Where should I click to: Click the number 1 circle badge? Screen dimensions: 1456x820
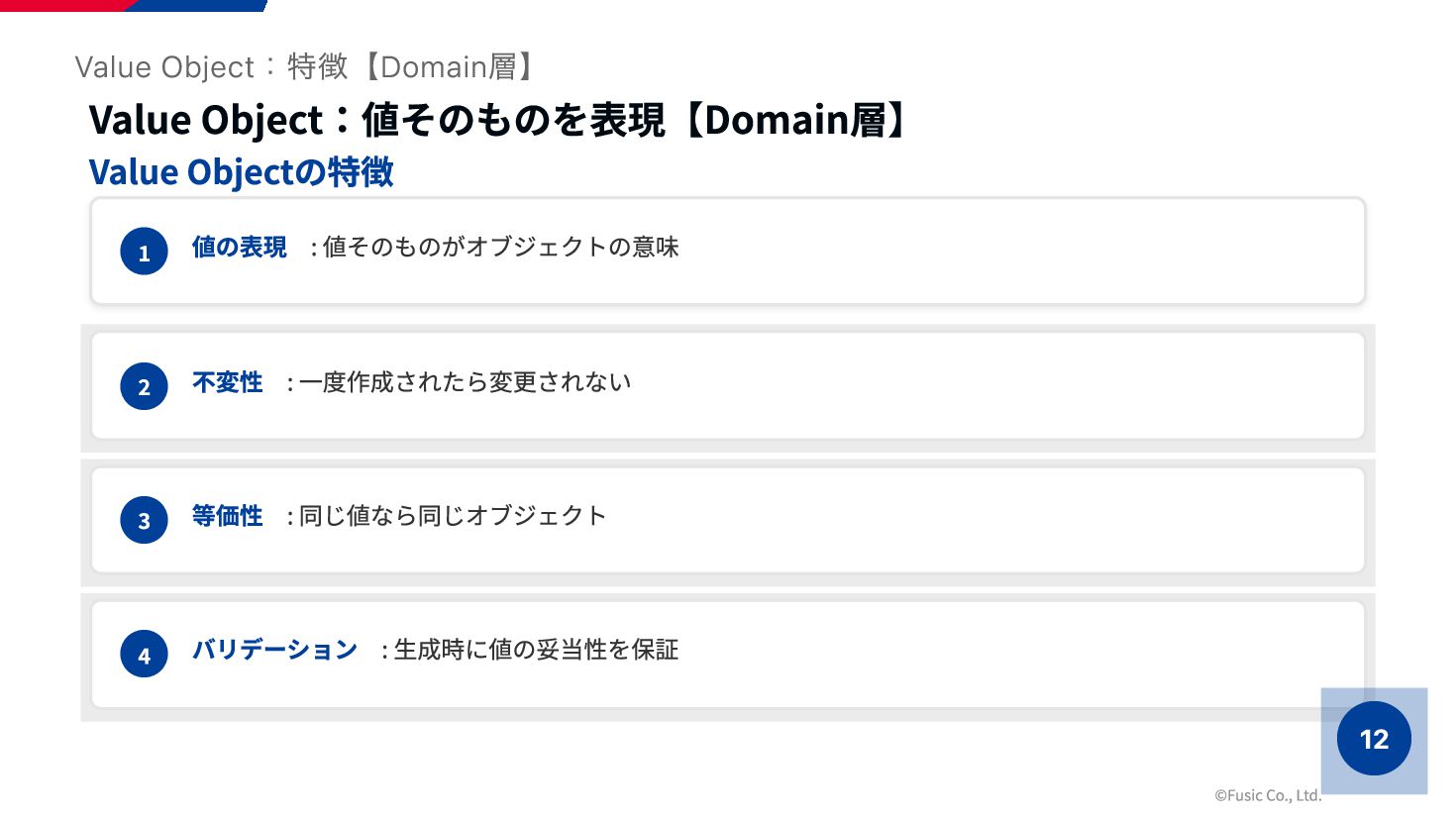pyautogui.click(x=144, y=252)
